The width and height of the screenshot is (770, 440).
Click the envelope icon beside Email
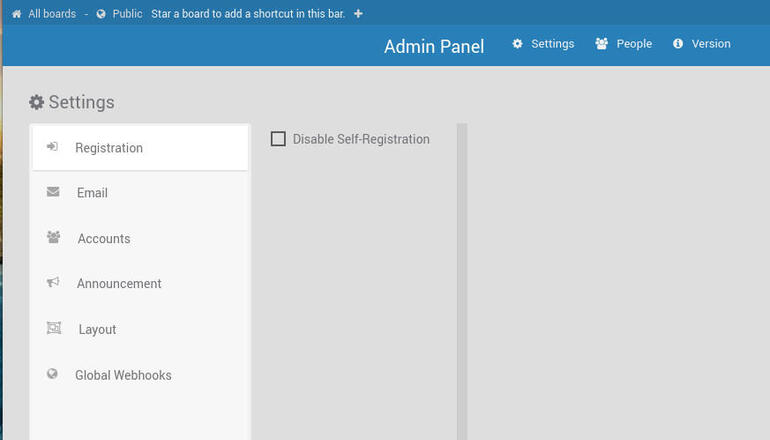53,192
